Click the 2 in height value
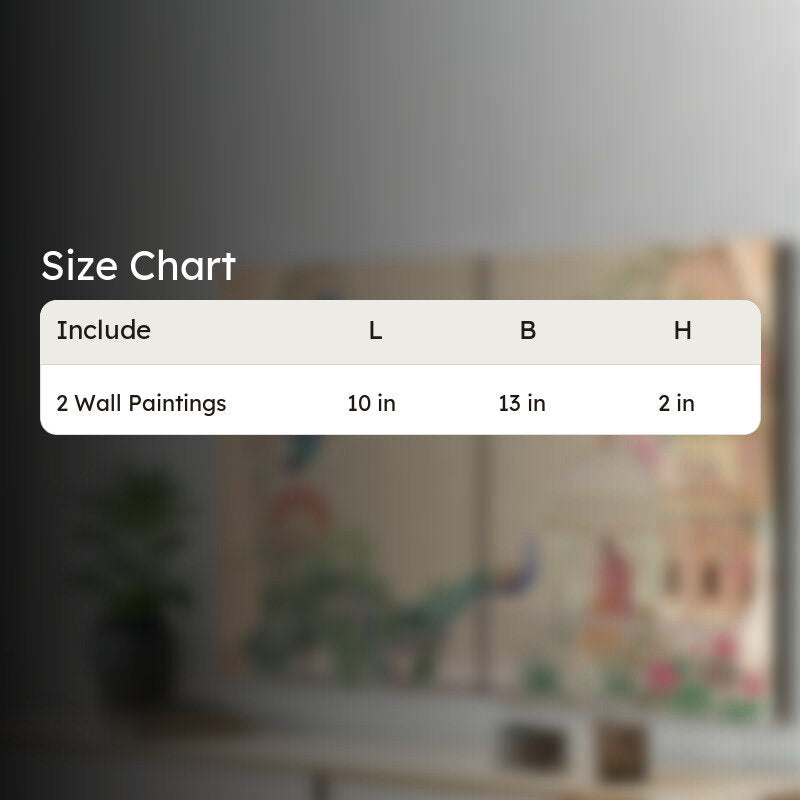The width and height of the screenshot is (800, 800). point(676,403)
